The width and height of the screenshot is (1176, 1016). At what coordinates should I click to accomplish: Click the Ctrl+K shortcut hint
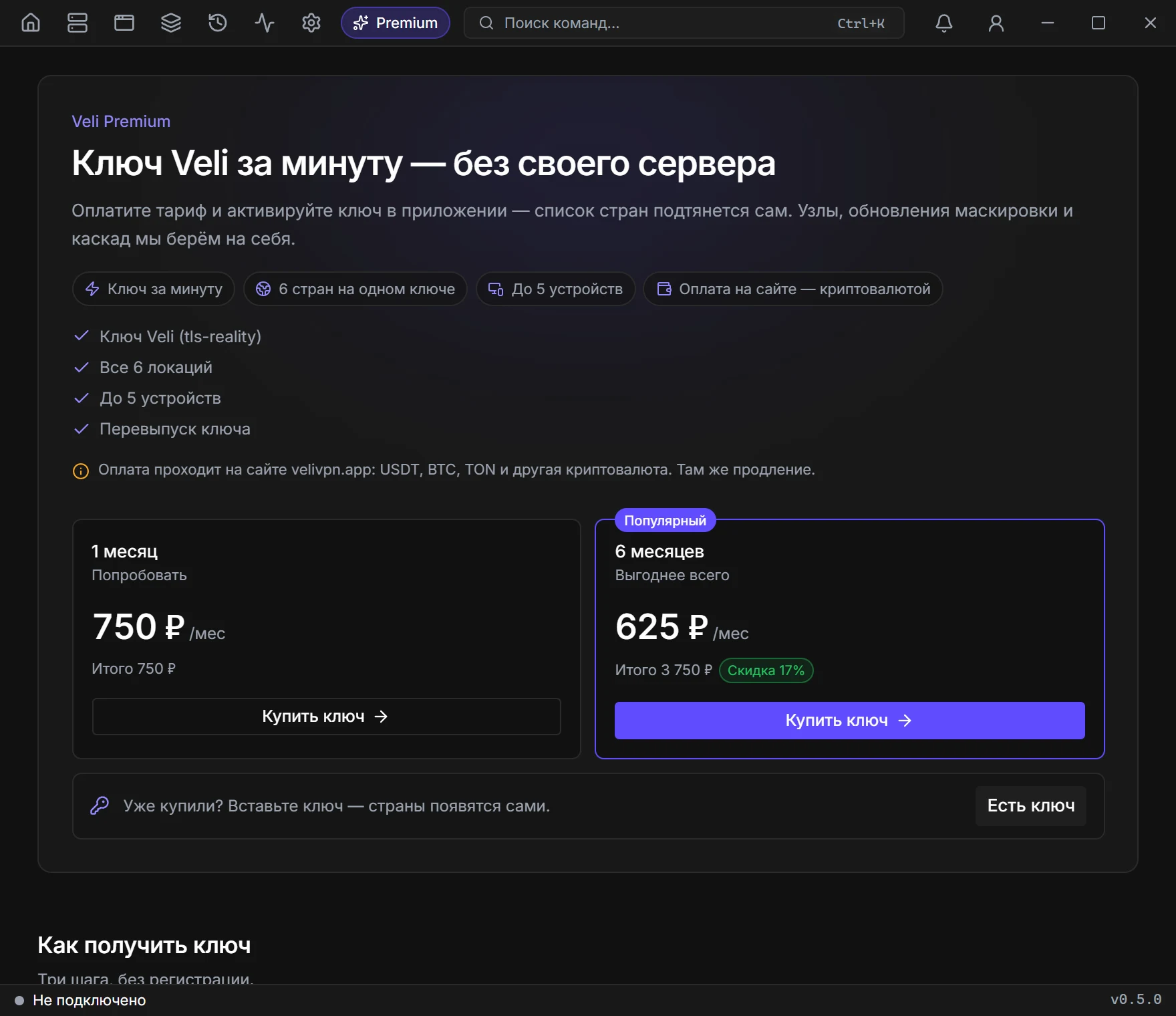coord(861,23)
